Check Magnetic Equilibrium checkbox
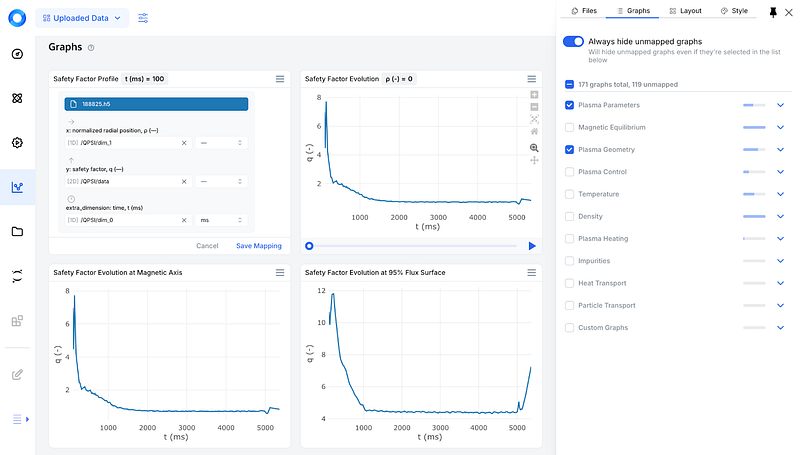Screen dimensions: 800x455 point(569,128)
